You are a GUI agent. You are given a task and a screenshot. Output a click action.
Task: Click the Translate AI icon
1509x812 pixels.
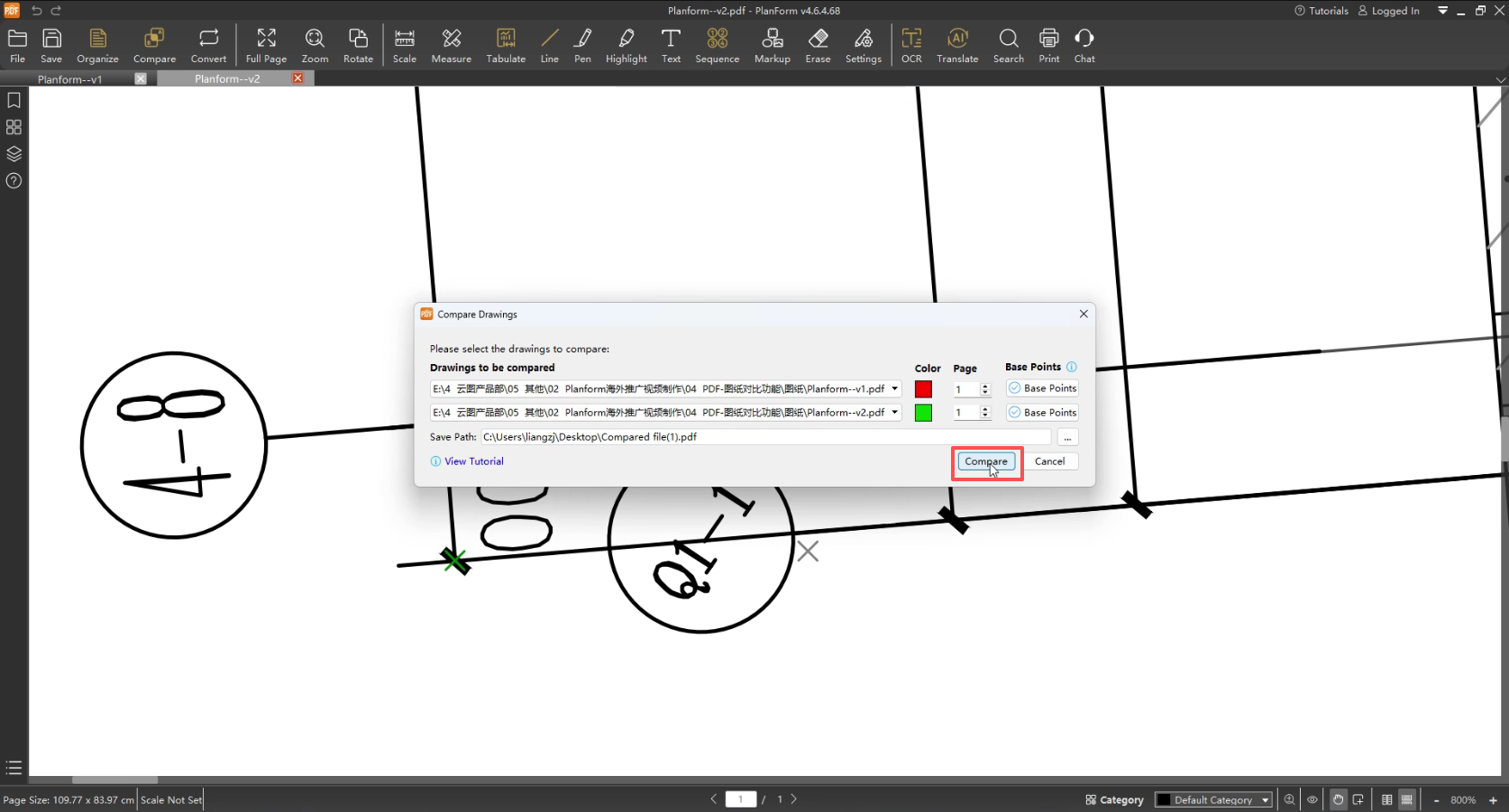pos(956,46)
